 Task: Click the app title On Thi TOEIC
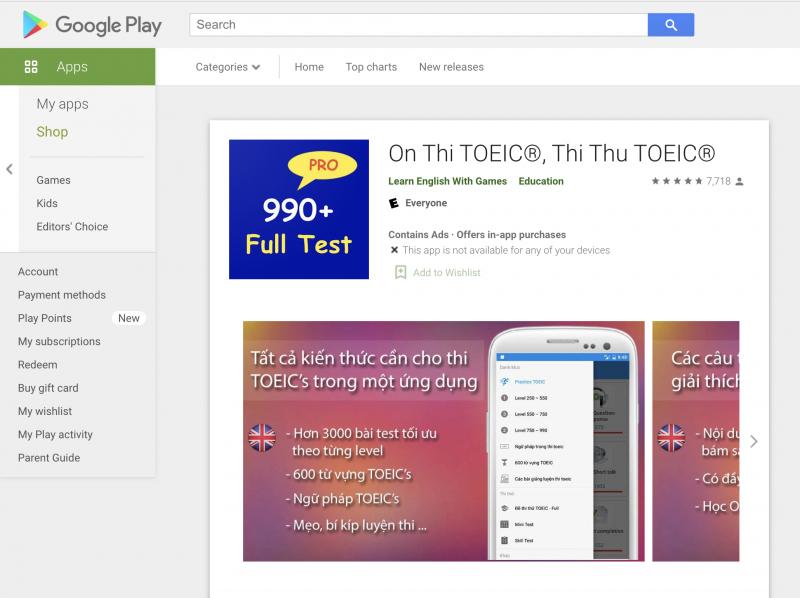click(552, 153)
